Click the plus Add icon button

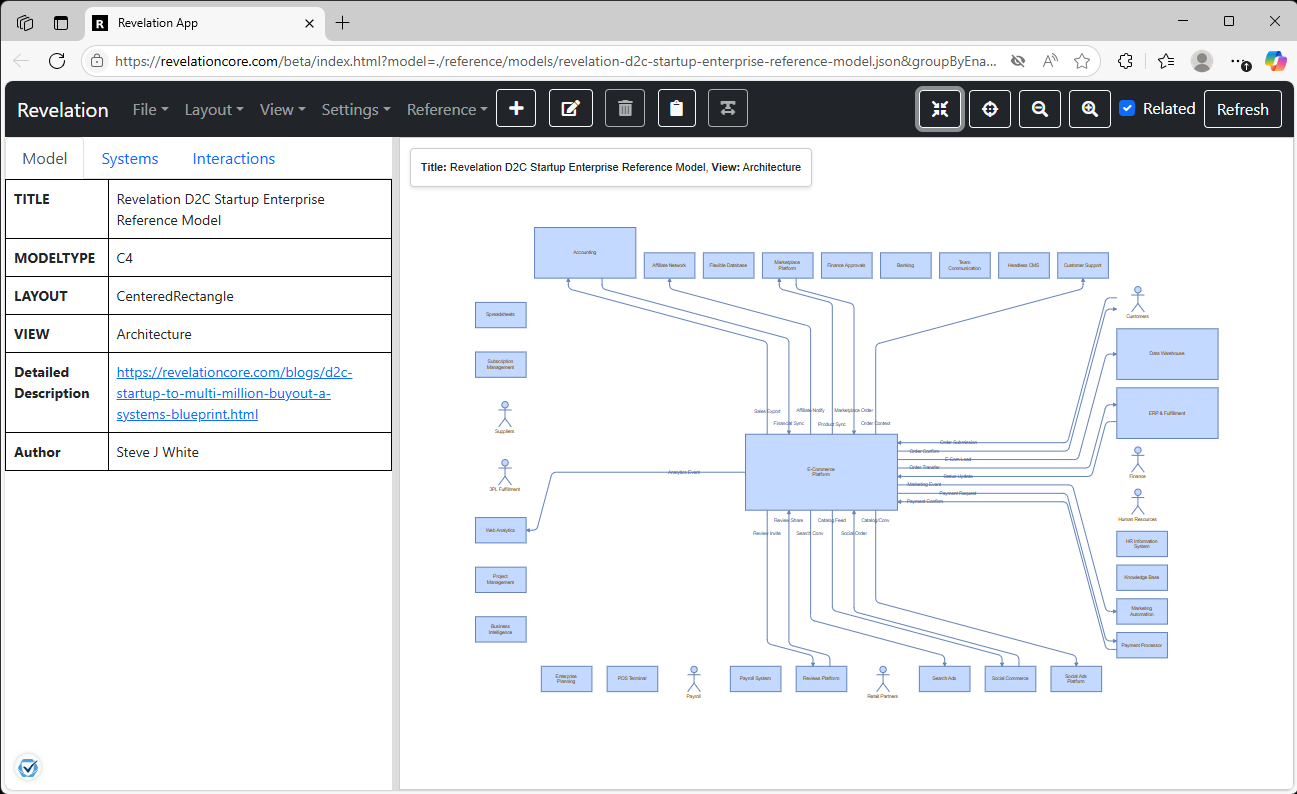pos(516,109)
